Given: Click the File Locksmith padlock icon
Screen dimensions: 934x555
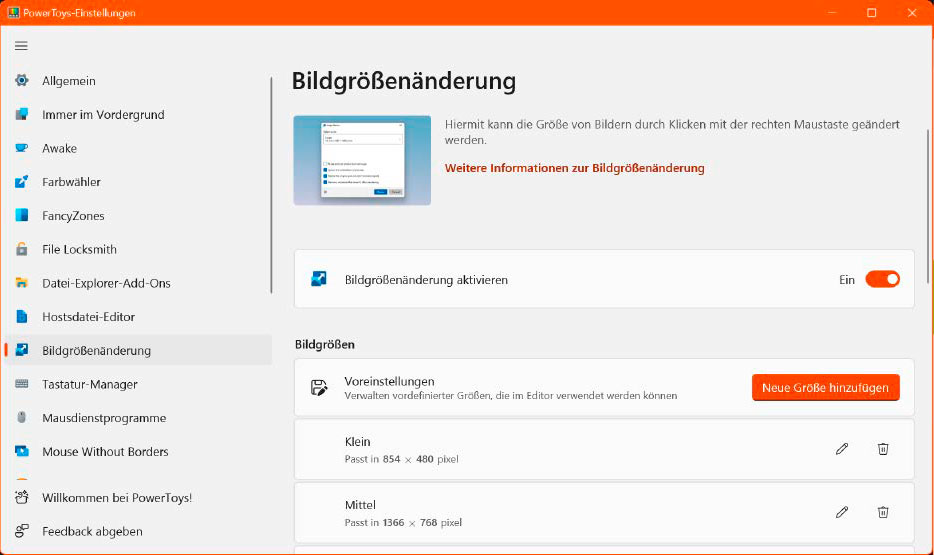Looking at the screenshot, I should (22, 249).
